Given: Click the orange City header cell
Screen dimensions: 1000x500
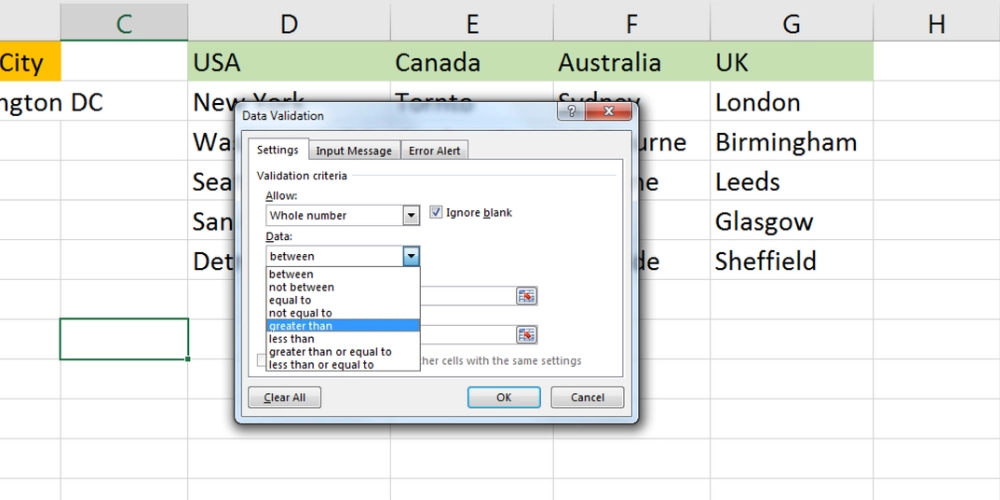Looking at the screenshot, I should click(30, 61).
